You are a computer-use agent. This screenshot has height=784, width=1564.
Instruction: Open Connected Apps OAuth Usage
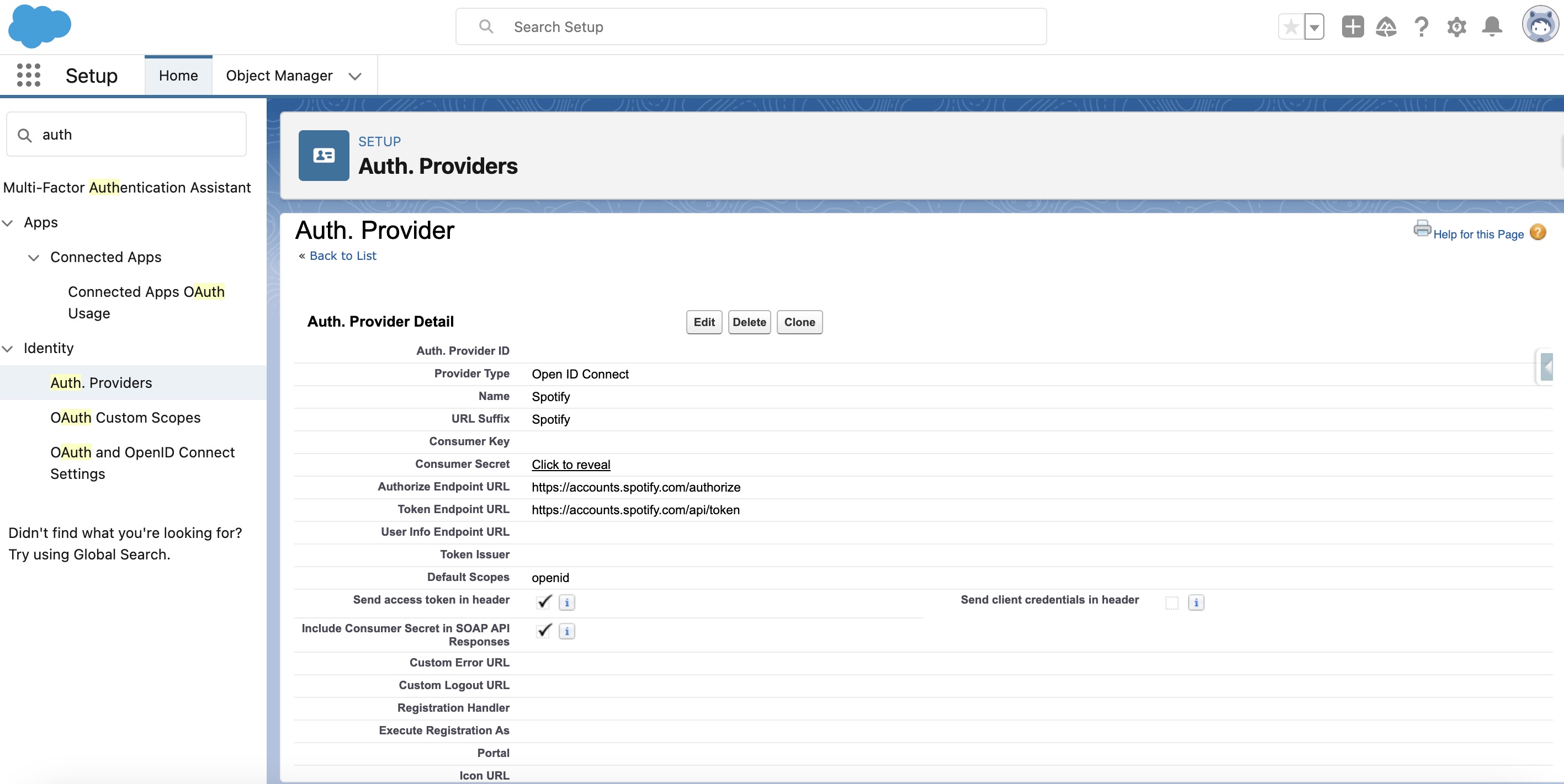click(146, 302)
